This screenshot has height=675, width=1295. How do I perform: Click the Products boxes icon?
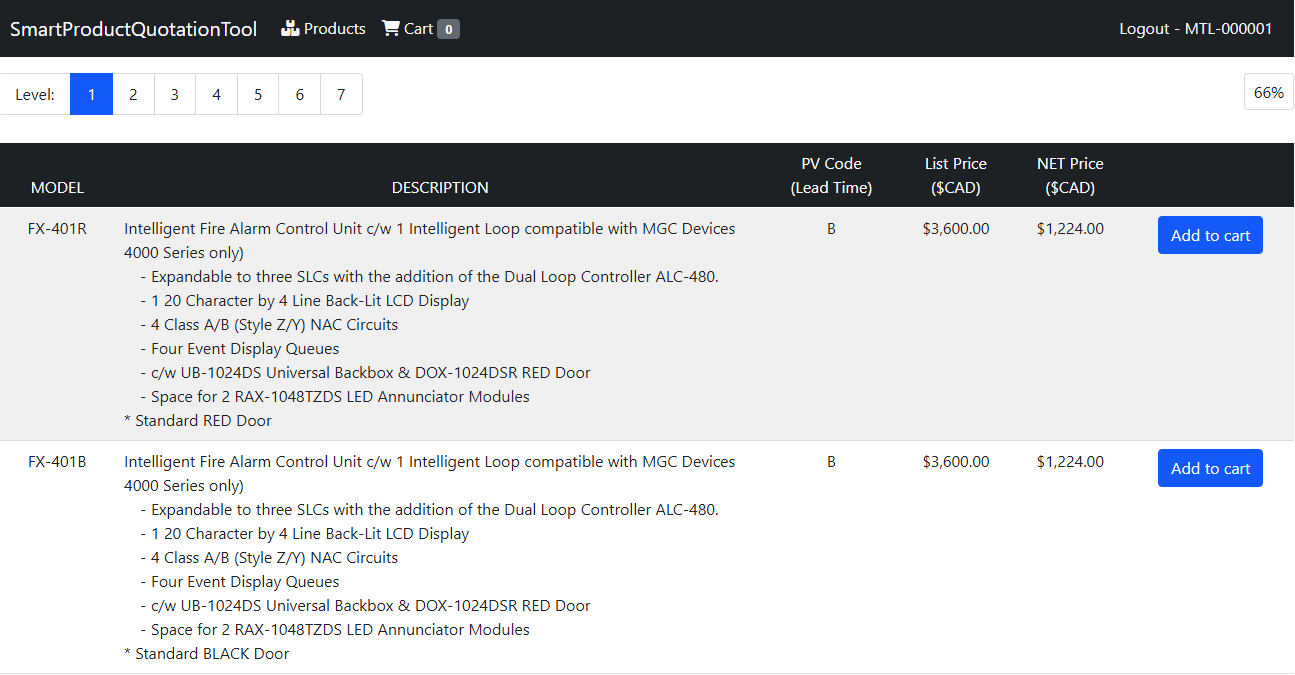coord(290,29)
